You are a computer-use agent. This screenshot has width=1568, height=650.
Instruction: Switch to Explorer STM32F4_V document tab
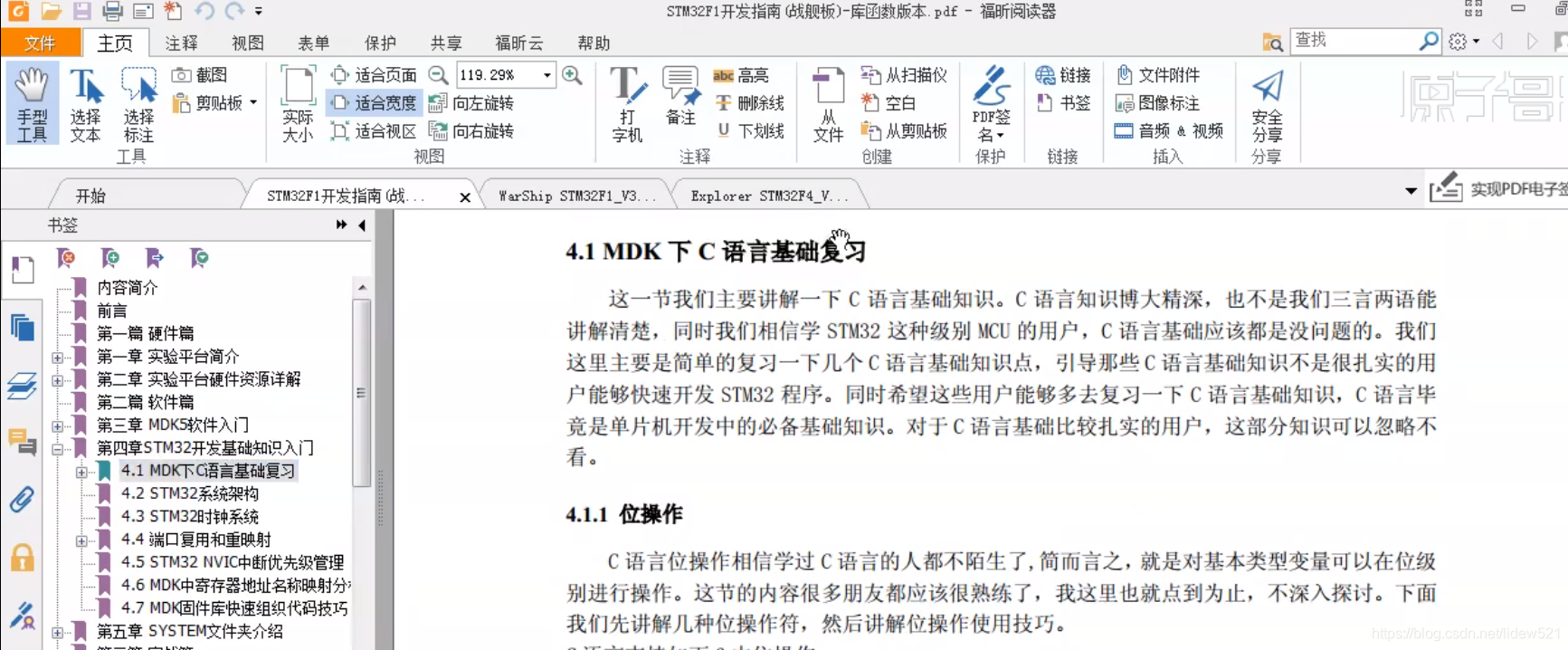click(768, 196)
